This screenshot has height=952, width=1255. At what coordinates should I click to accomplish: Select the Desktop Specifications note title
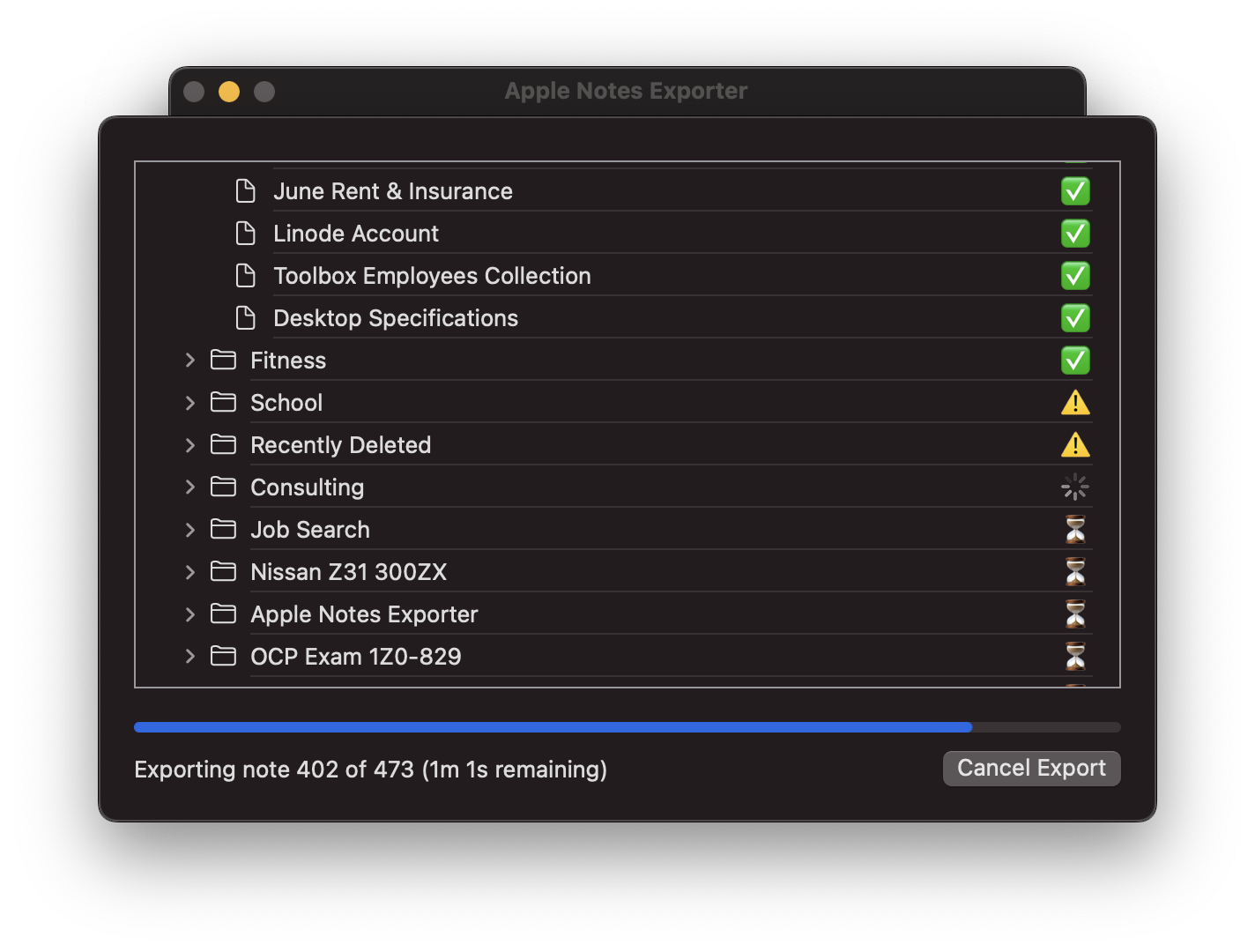click(x=396, y=318)
